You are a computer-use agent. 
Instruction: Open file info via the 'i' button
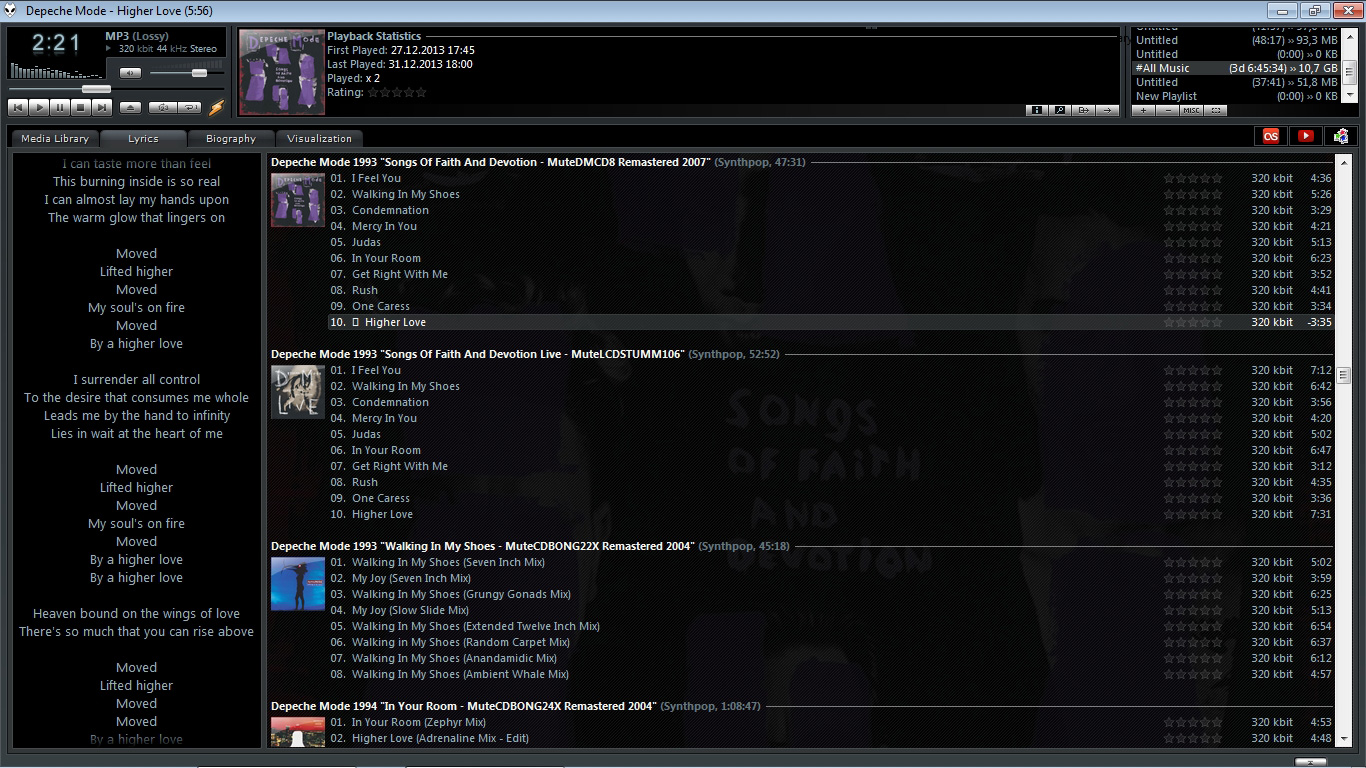coord(1037,110)
